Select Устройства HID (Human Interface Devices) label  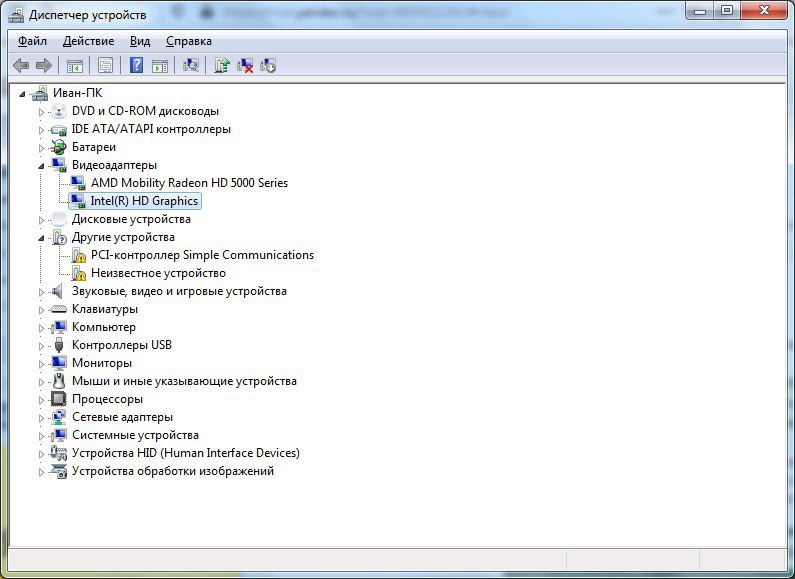[186, 453]
